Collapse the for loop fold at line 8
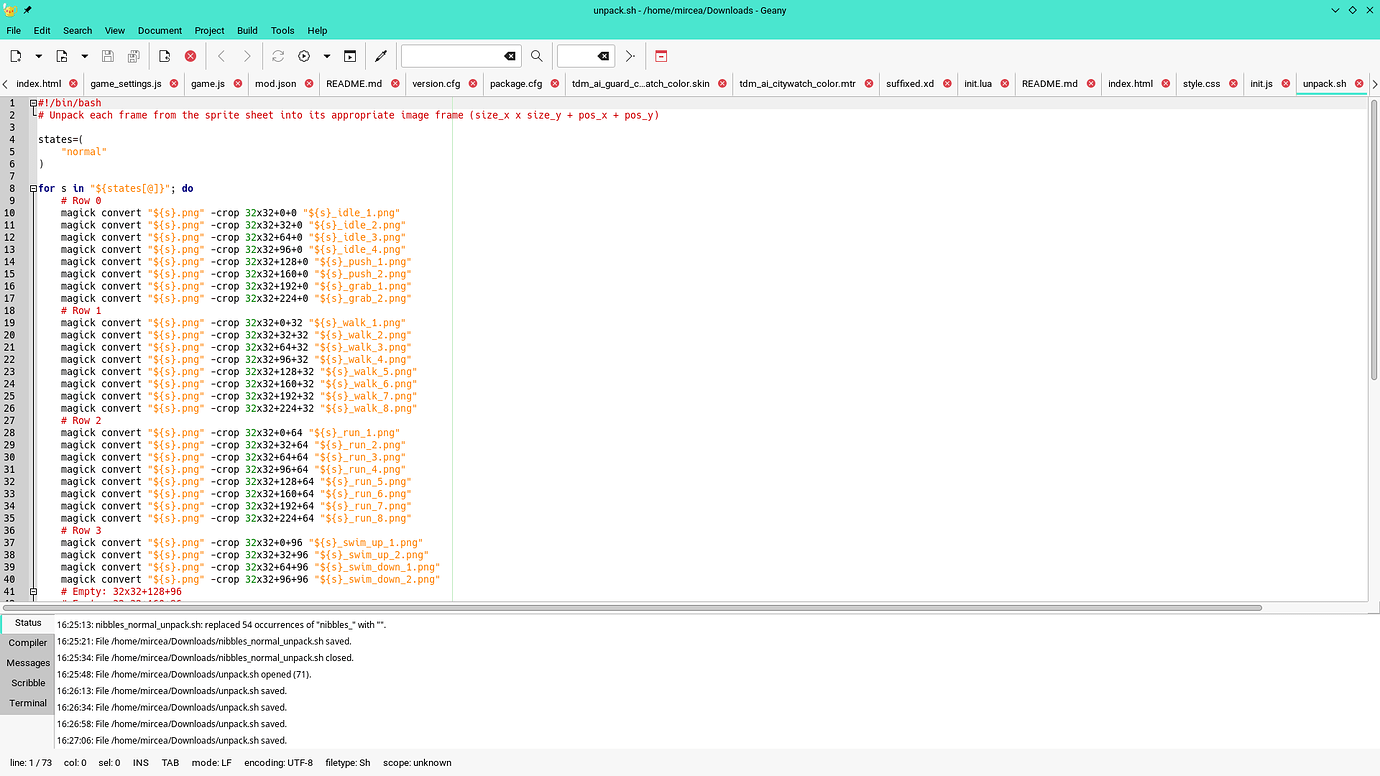 (x=33, y=188)
